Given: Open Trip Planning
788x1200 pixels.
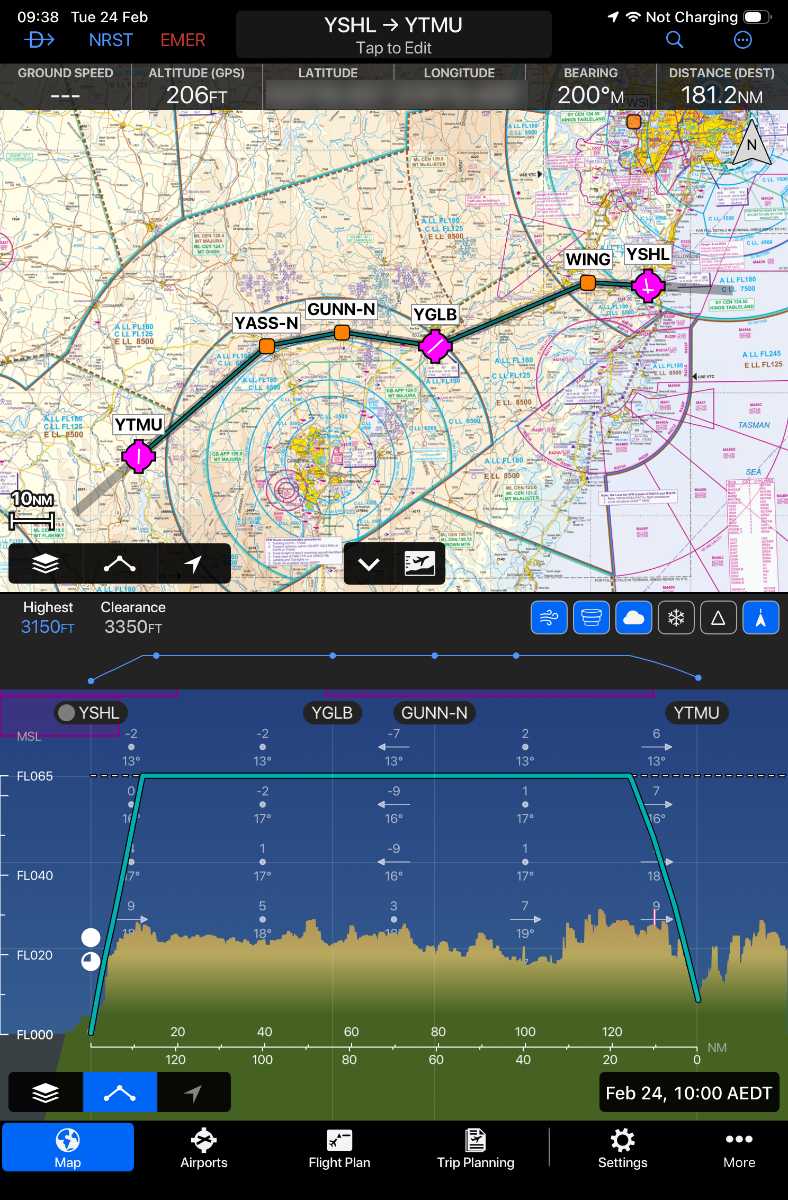Looking at the screenshot, I should click(475, 1147).
